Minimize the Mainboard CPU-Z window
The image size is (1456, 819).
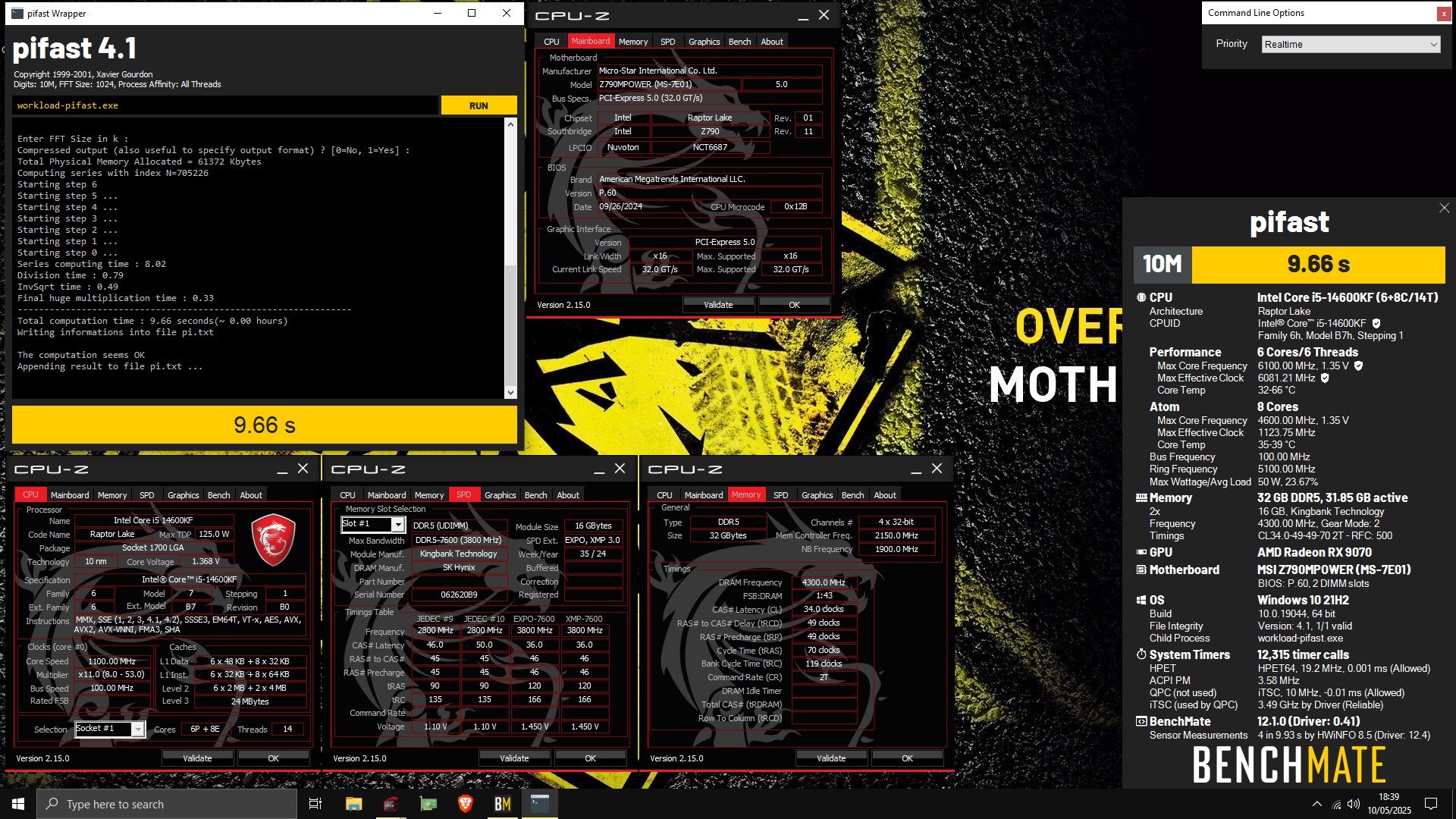click(803, 16)
